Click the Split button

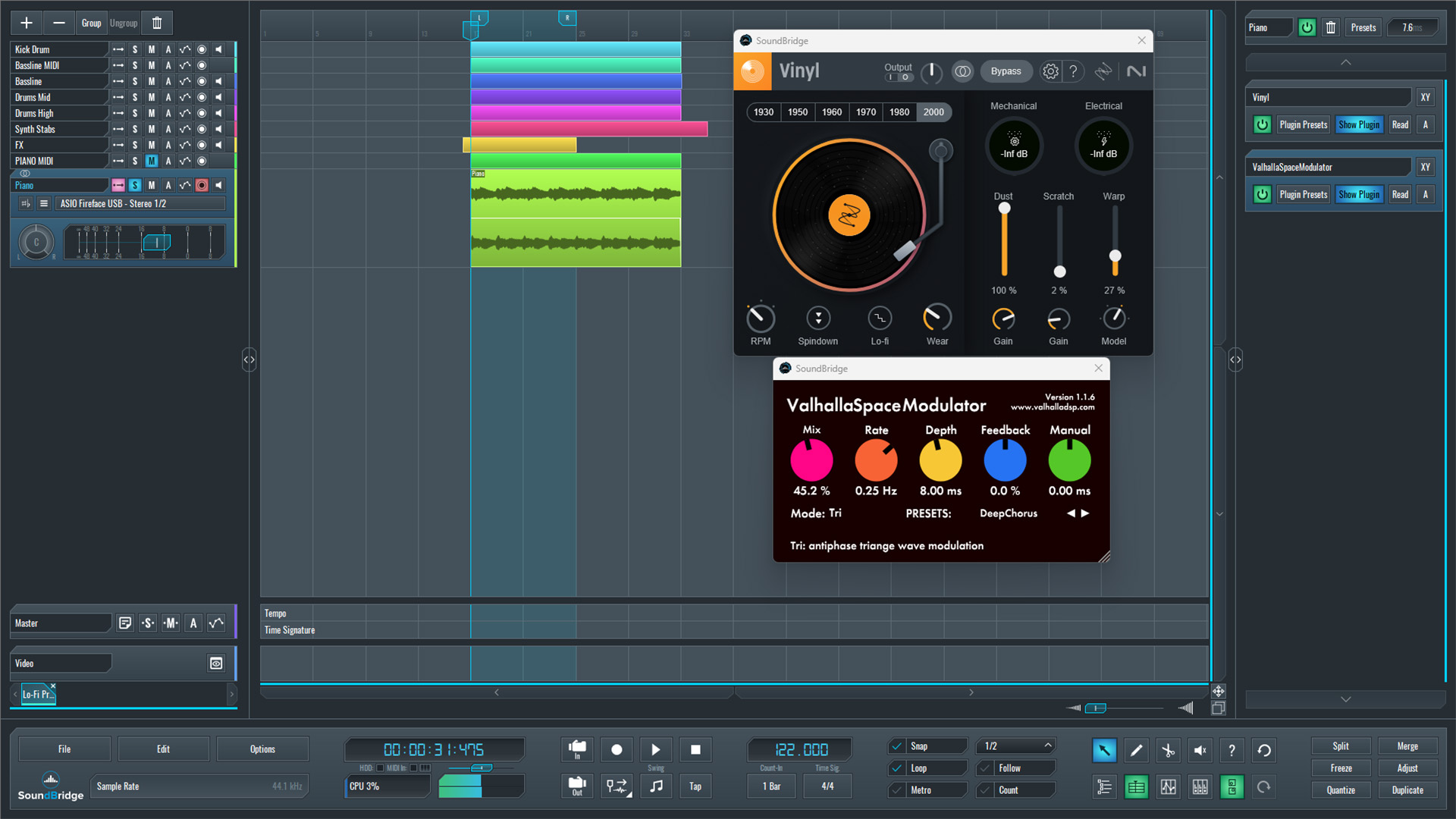1341,746
